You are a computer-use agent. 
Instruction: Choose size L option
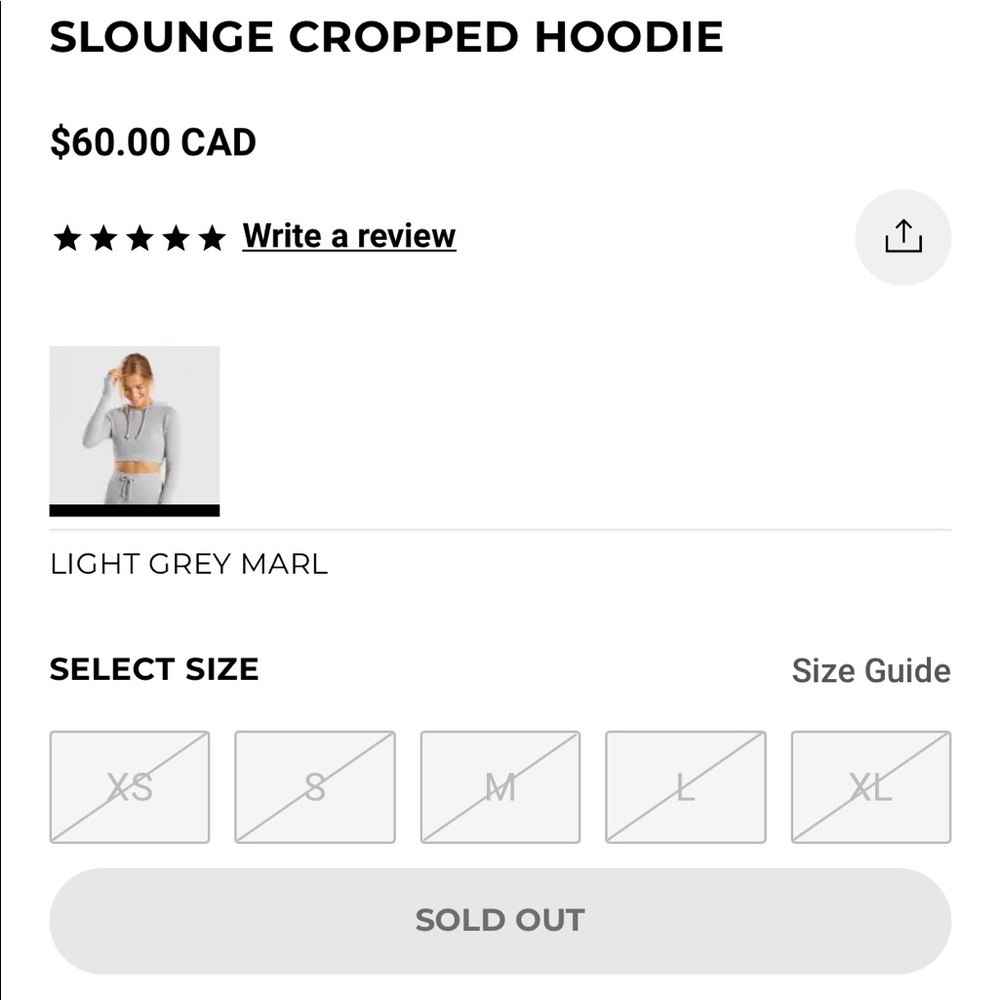[686, 787]
